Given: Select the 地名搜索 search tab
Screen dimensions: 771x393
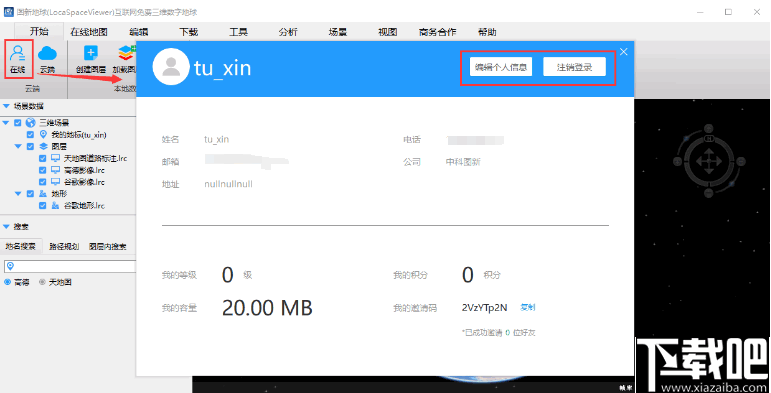Looking at the screenshot, I should coord(21,246).
